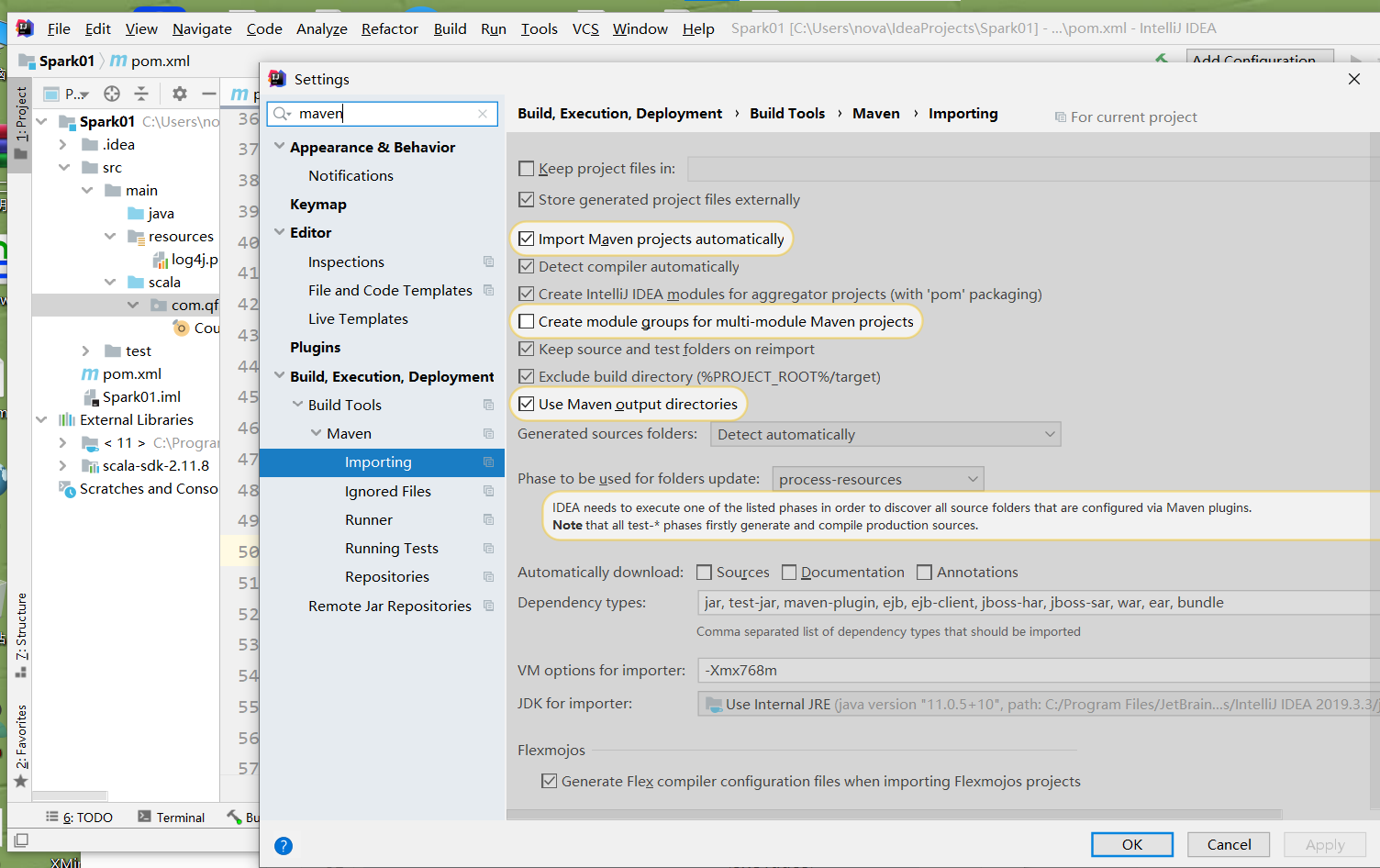Image resolution: width=1380 pixels, height=868 pixels.
Task: Expand the test folder in the project tree
Action: [x=85, y=351]
